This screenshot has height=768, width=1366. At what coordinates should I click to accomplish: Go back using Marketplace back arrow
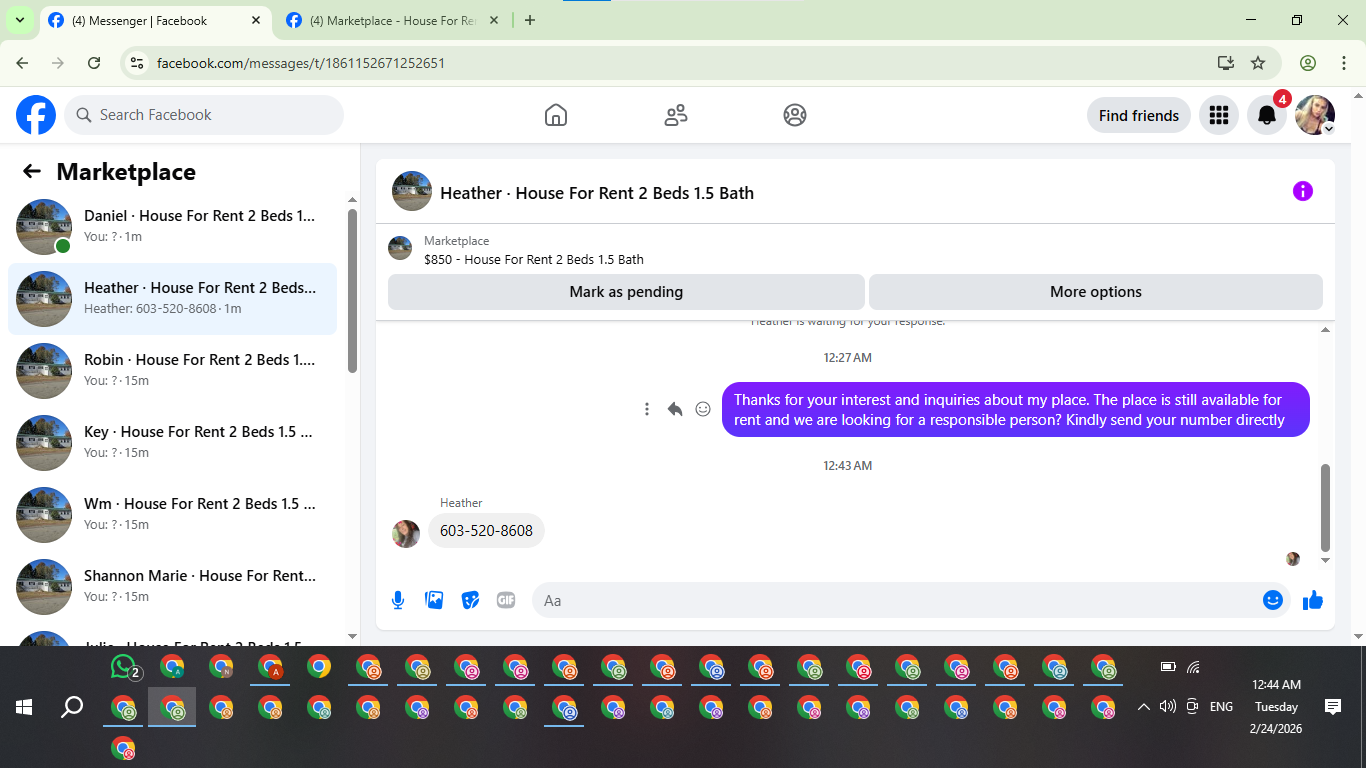click(x=32, y=171)
